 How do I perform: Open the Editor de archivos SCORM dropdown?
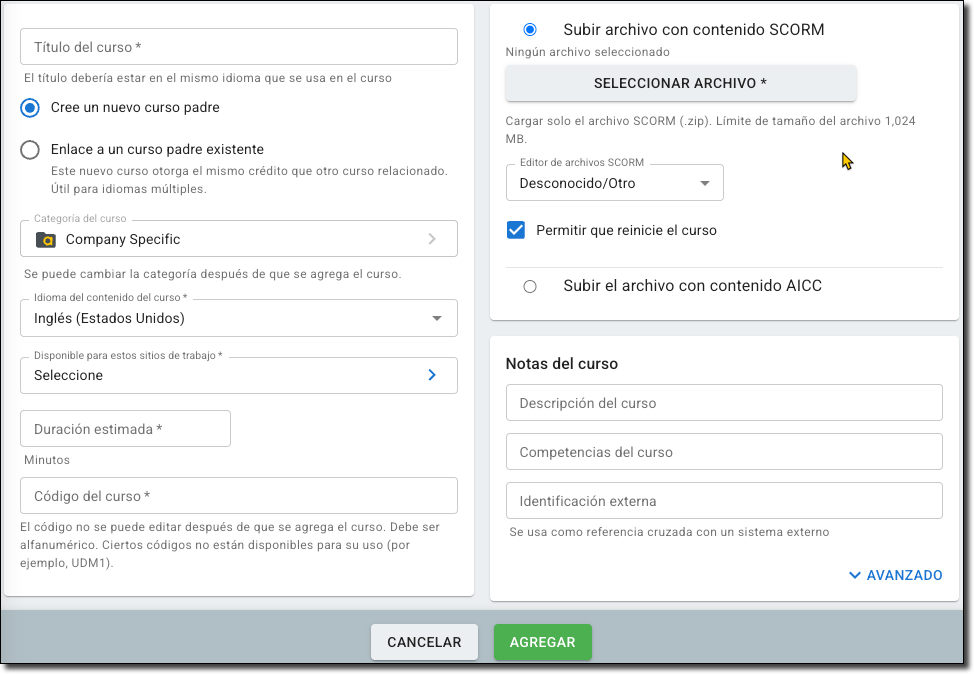[x=615, y=183]
